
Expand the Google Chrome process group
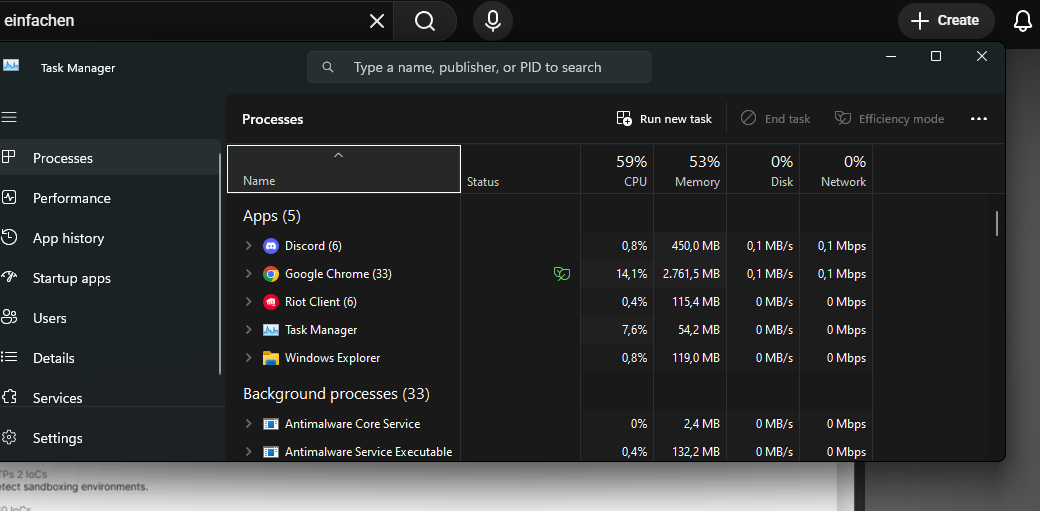pyautogui.click(x=249, y=274)
